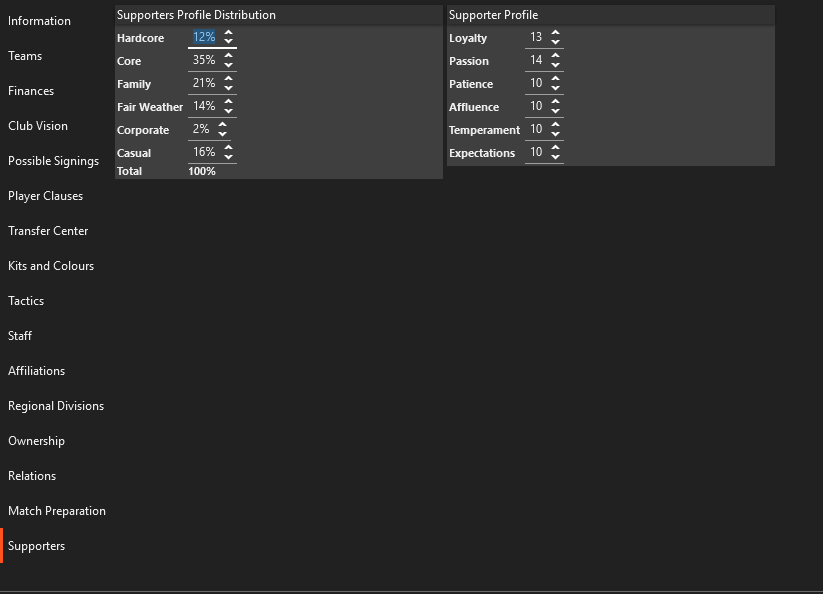
Task: Decrease the Core percentage with down arrow
Action: pyautogui.click(x=228, y=65)
